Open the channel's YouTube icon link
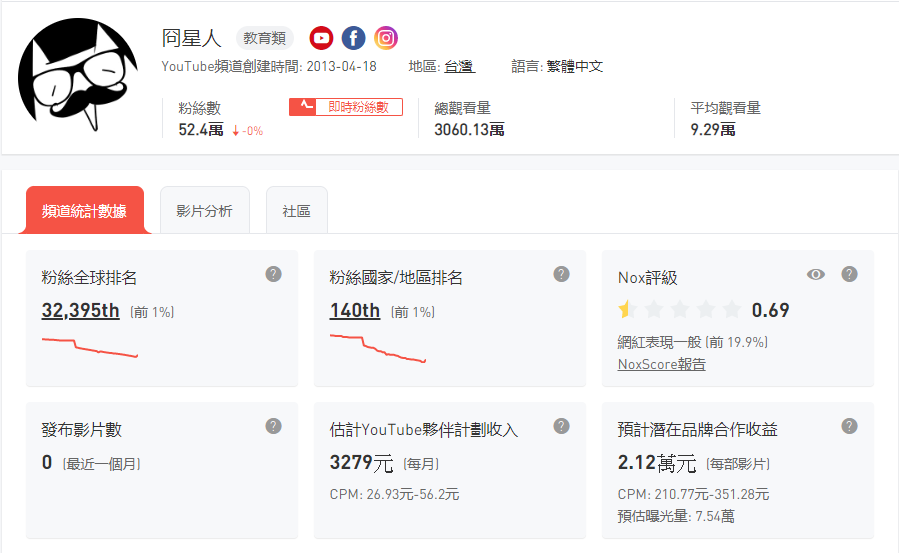The width and height of the screenshot is (899, 553). (321, 38)
